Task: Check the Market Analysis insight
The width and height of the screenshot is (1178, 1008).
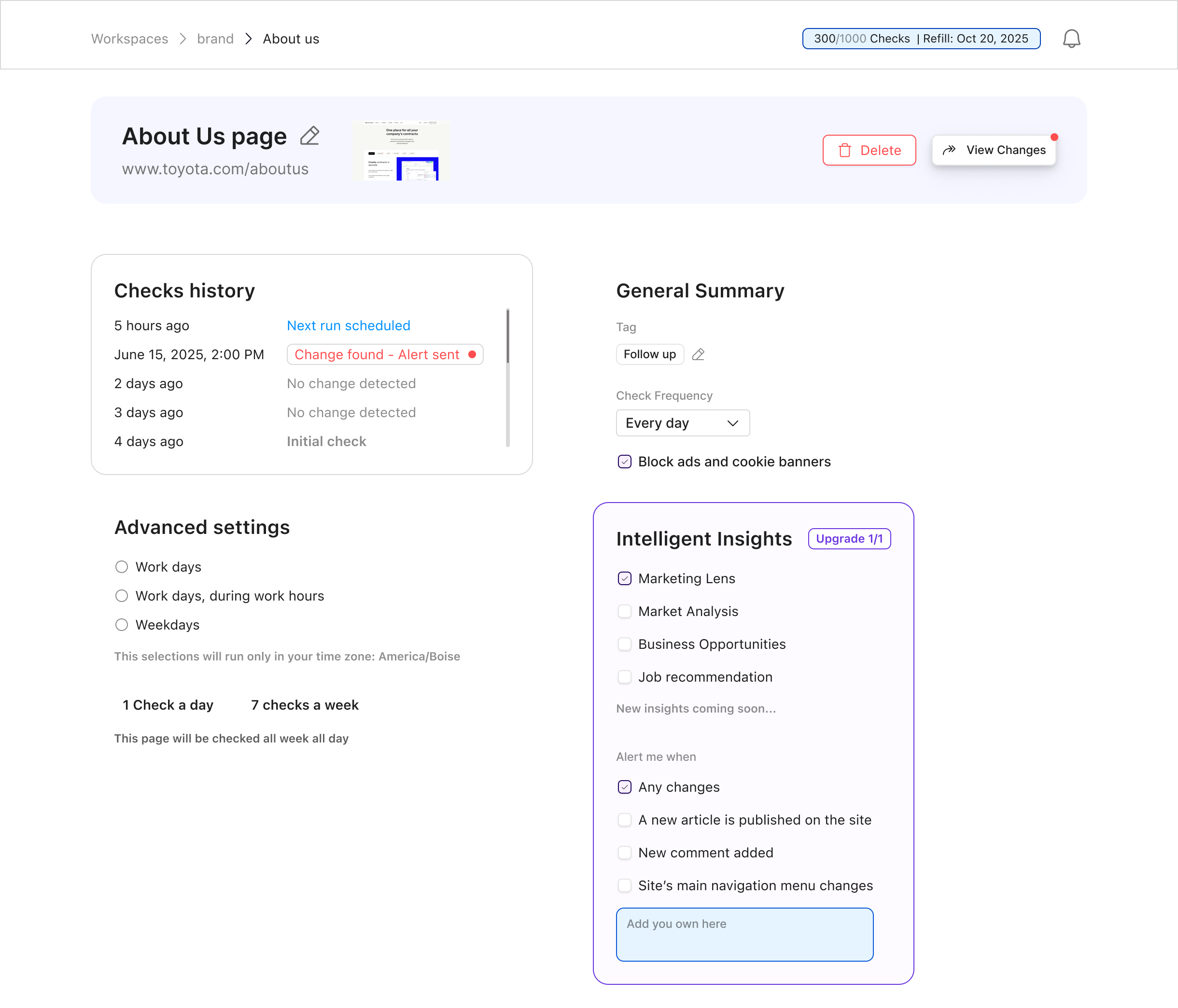Action: point(624,611)
